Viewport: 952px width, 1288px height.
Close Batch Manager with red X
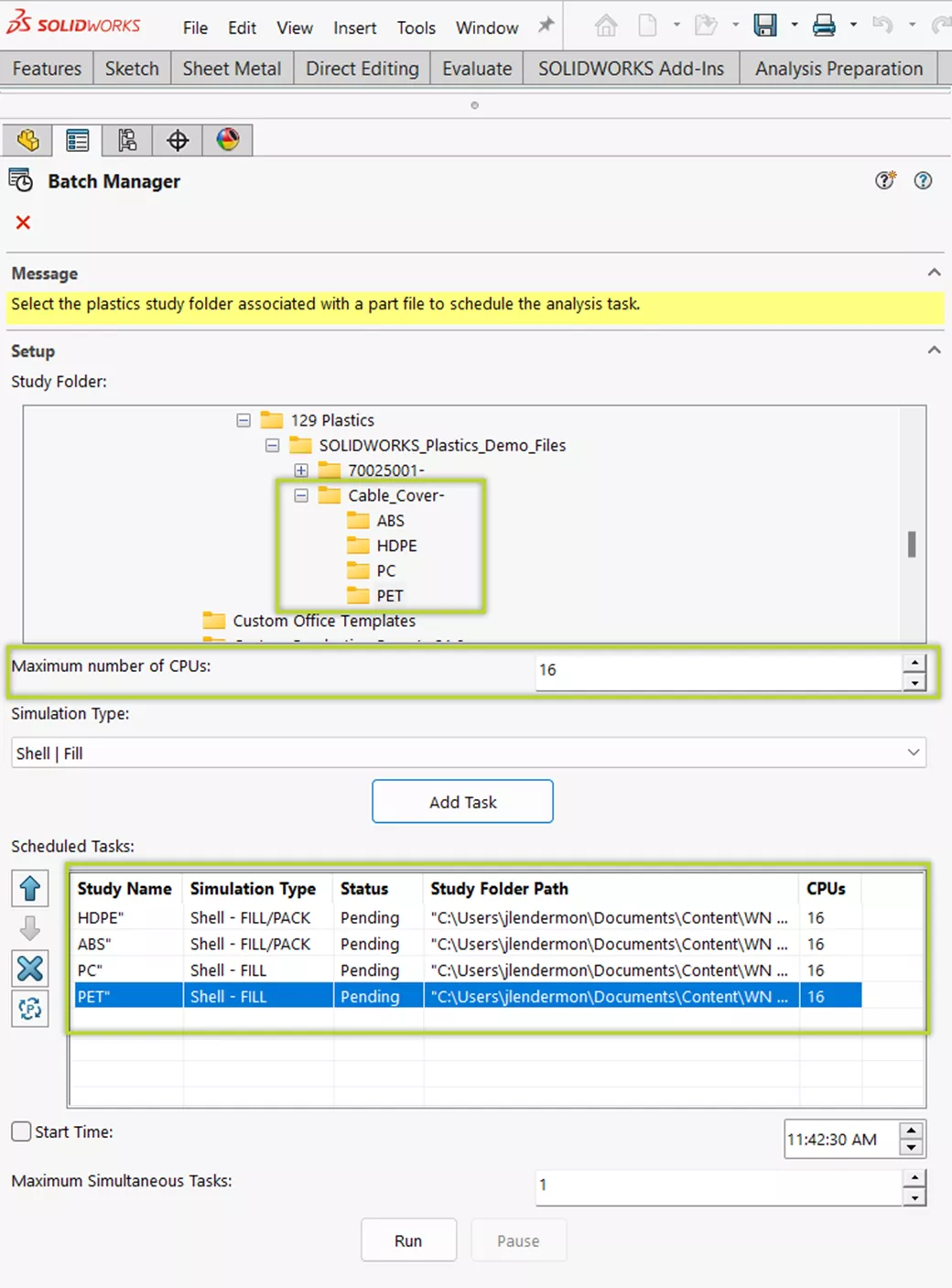pos(24,222)
